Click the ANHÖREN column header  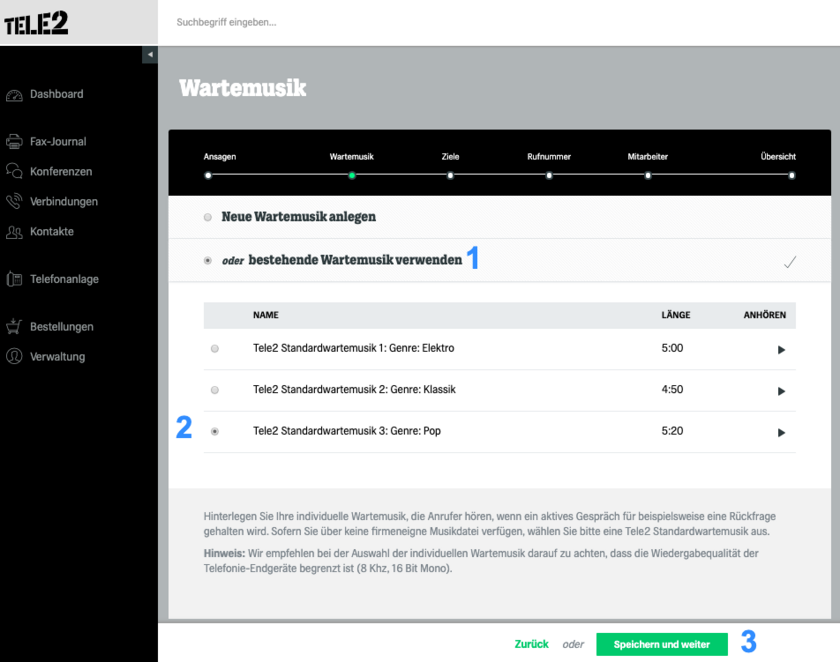(764, 315)
